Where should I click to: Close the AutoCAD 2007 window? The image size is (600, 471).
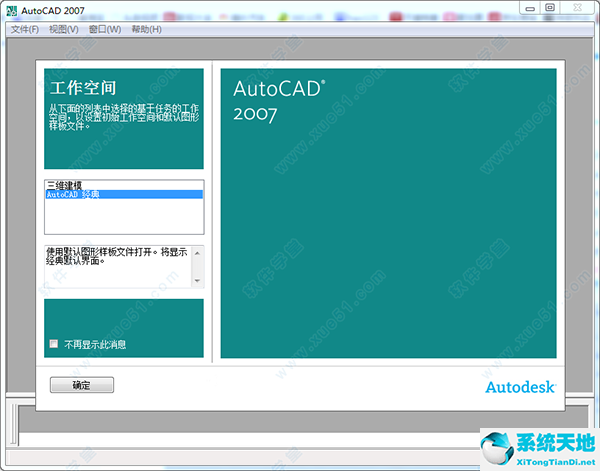pyautogui.click(x=577, y=8)
